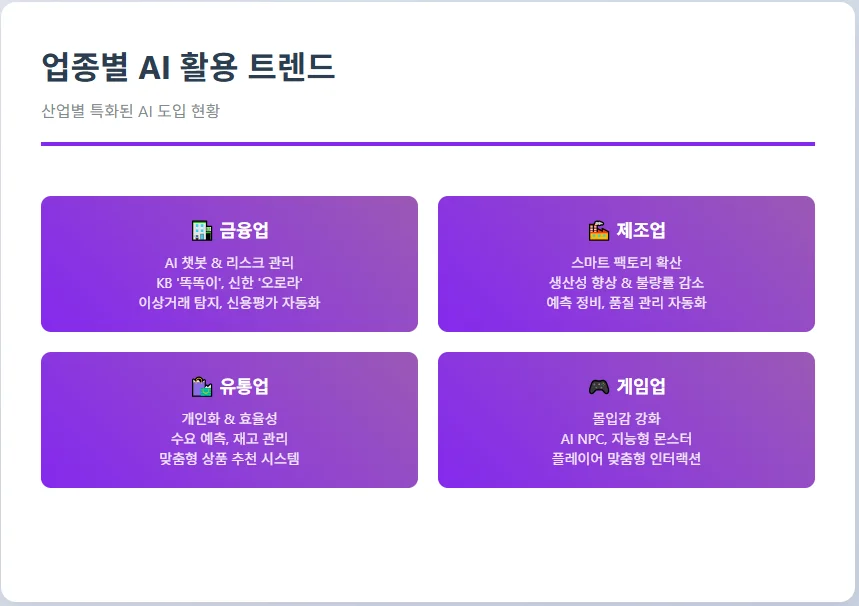
Task: Select the 제조업 card heading
Action: click(x=641, y=231)
